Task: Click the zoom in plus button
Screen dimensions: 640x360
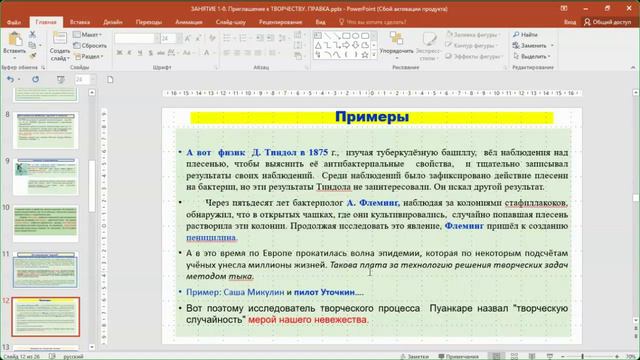Action: point(617,356)
